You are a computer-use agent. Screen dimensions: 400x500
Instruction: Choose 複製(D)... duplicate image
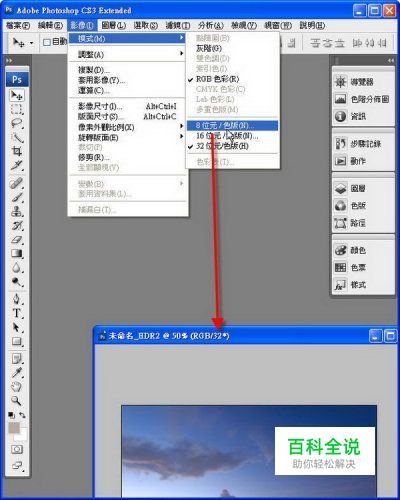(x=127, y=70)
